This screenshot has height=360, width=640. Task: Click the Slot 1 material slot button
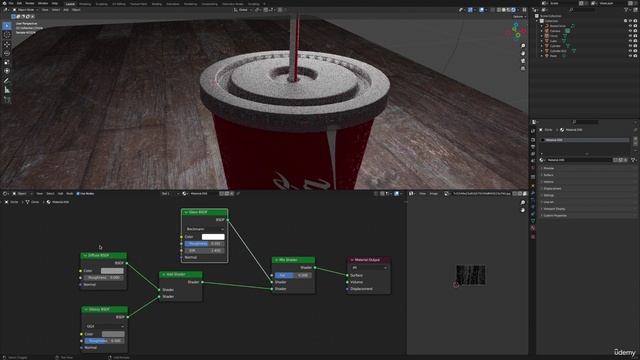[170, 193]
